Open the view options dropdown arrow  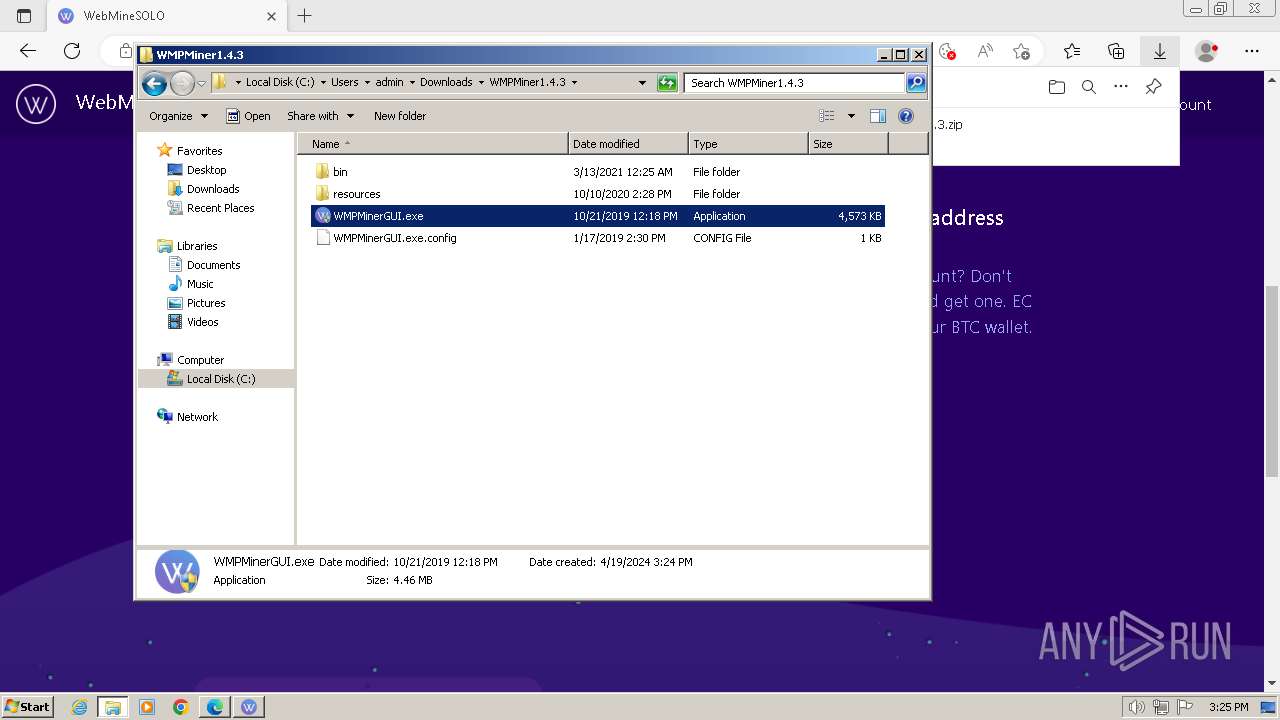coord(851,116)
